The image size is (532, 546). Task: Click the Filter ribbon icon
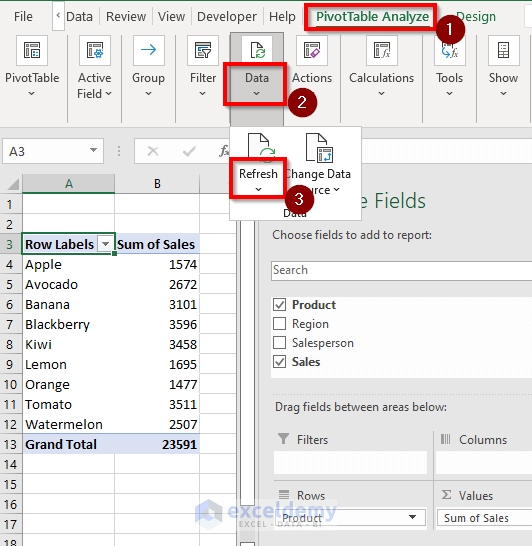203,50
